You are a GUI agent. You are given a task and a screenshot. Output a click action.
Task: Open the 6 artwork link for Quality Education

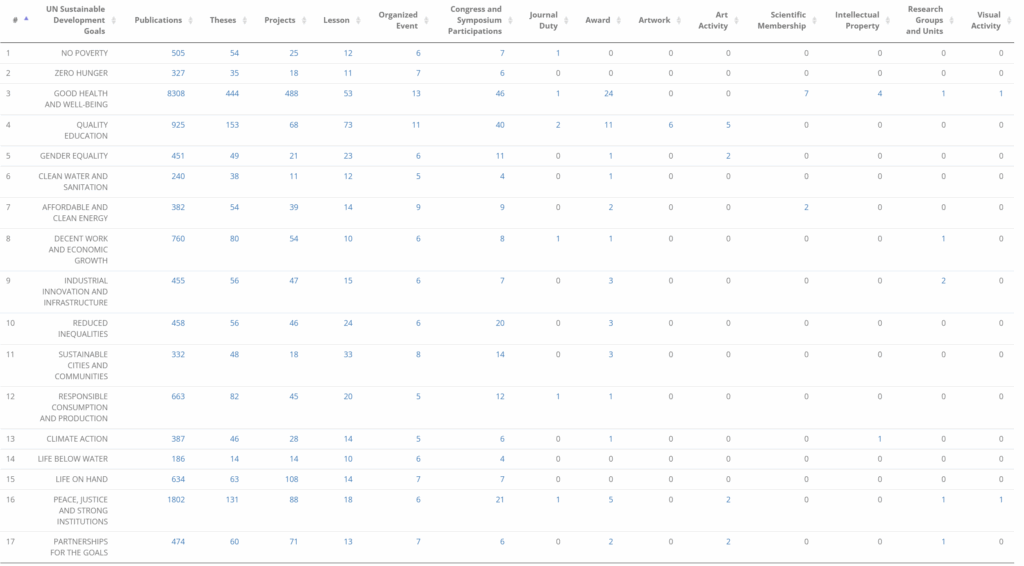[671, 125]
